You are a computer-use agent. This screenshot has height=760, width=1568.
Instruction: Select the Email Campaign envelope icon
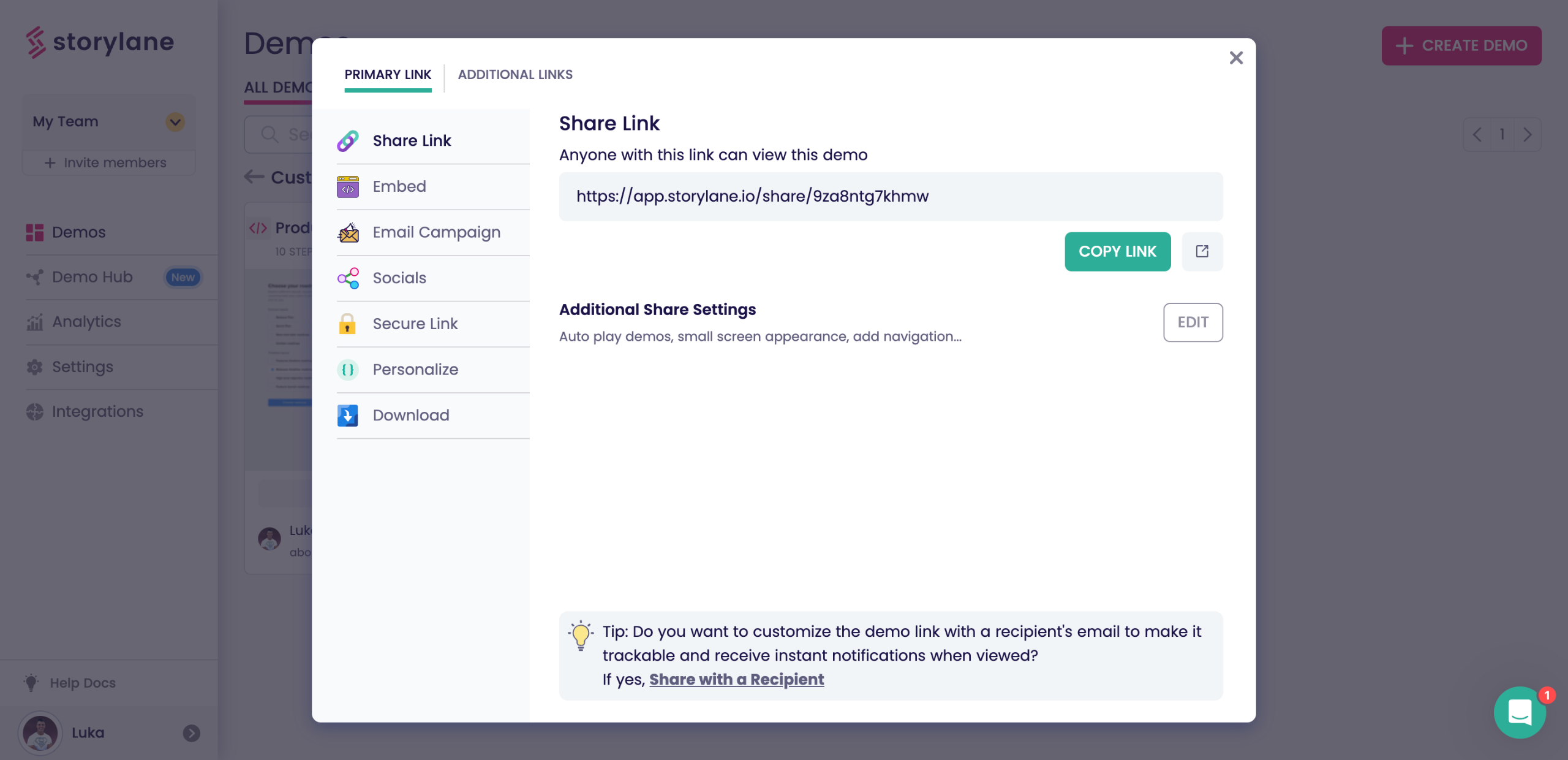[348, 232]
